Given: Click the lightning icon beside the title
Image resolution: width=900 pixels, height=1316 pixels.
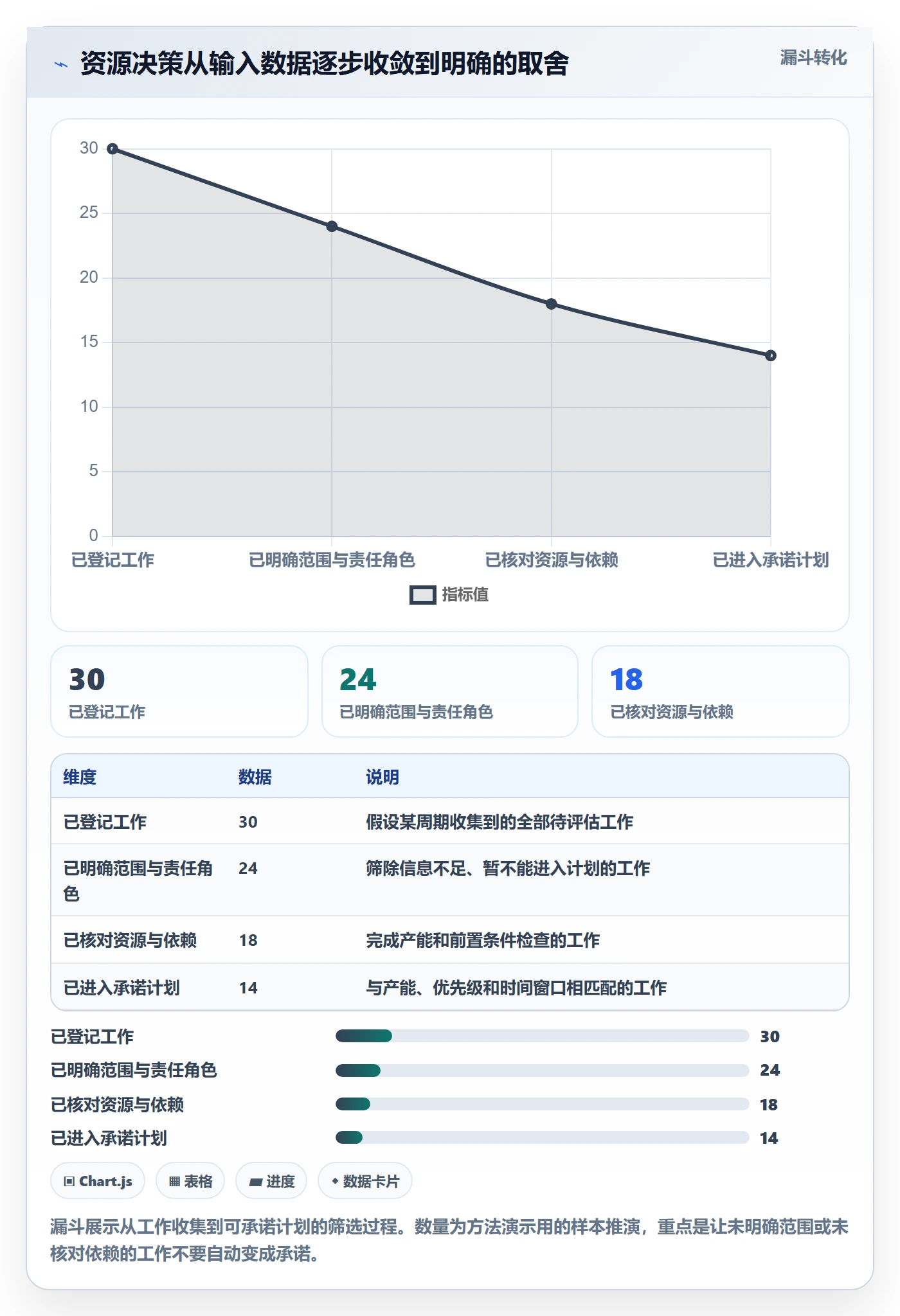Looking at the screenshot, I should pyautogui.click(x=61, y=64).
